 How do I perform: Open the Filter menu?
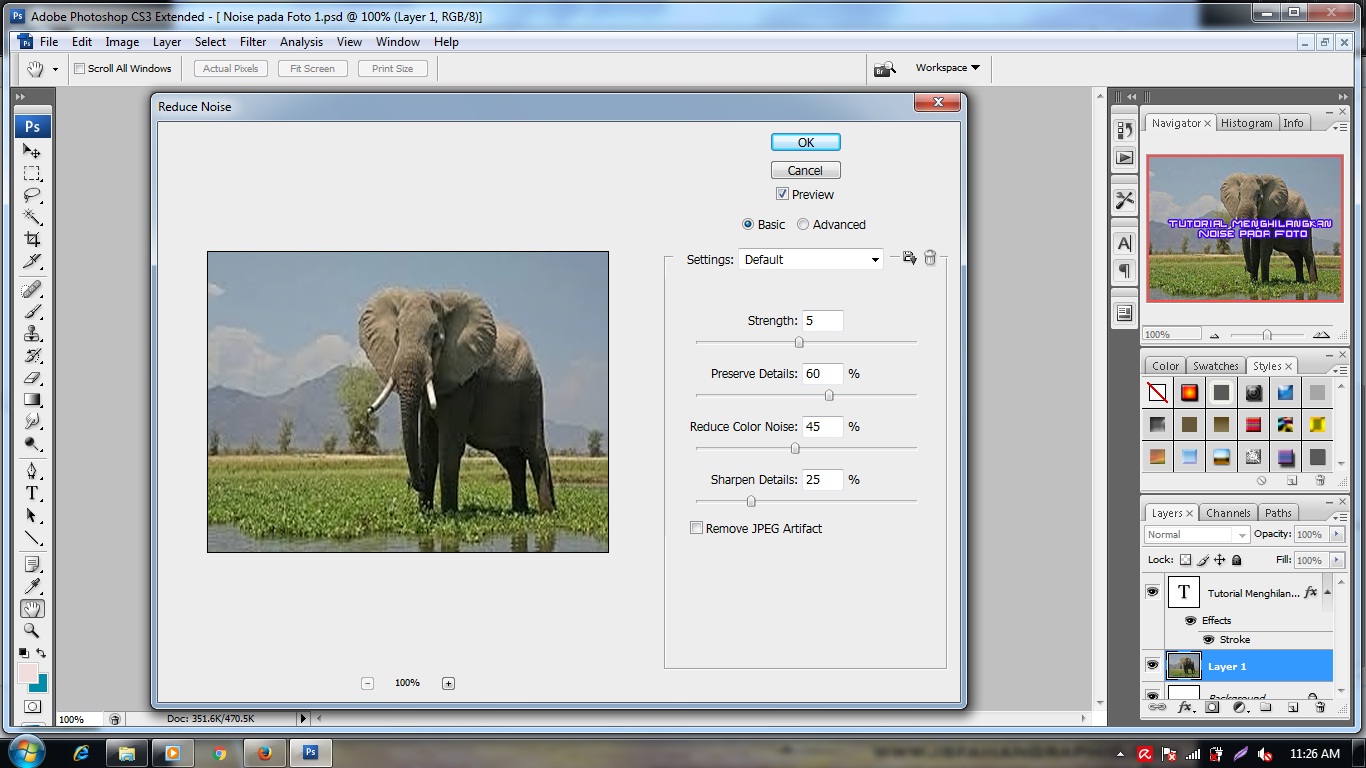click(253, 42)
